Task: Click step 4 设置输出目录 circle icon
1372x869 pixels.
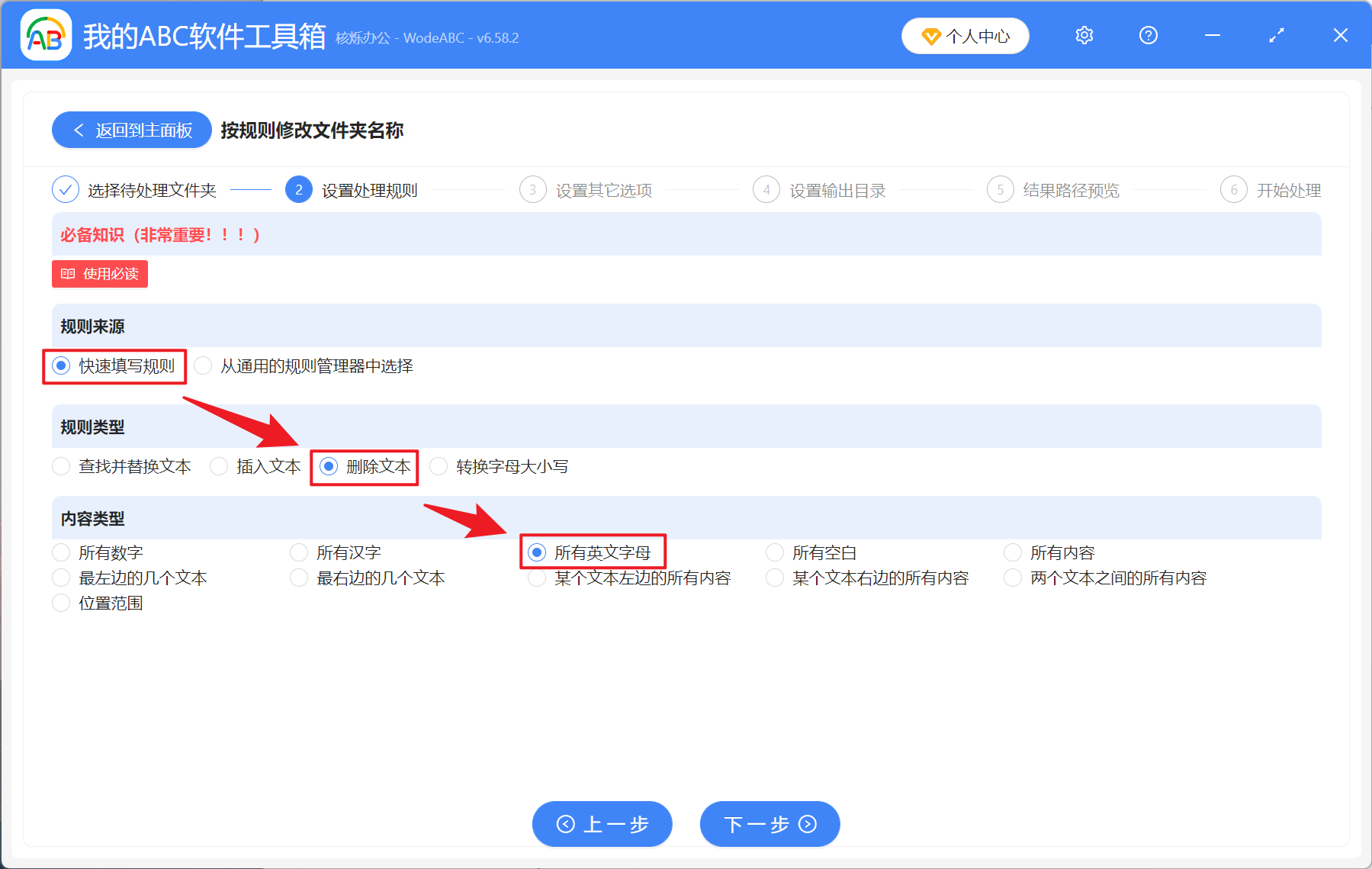Action: pos(766,189)
